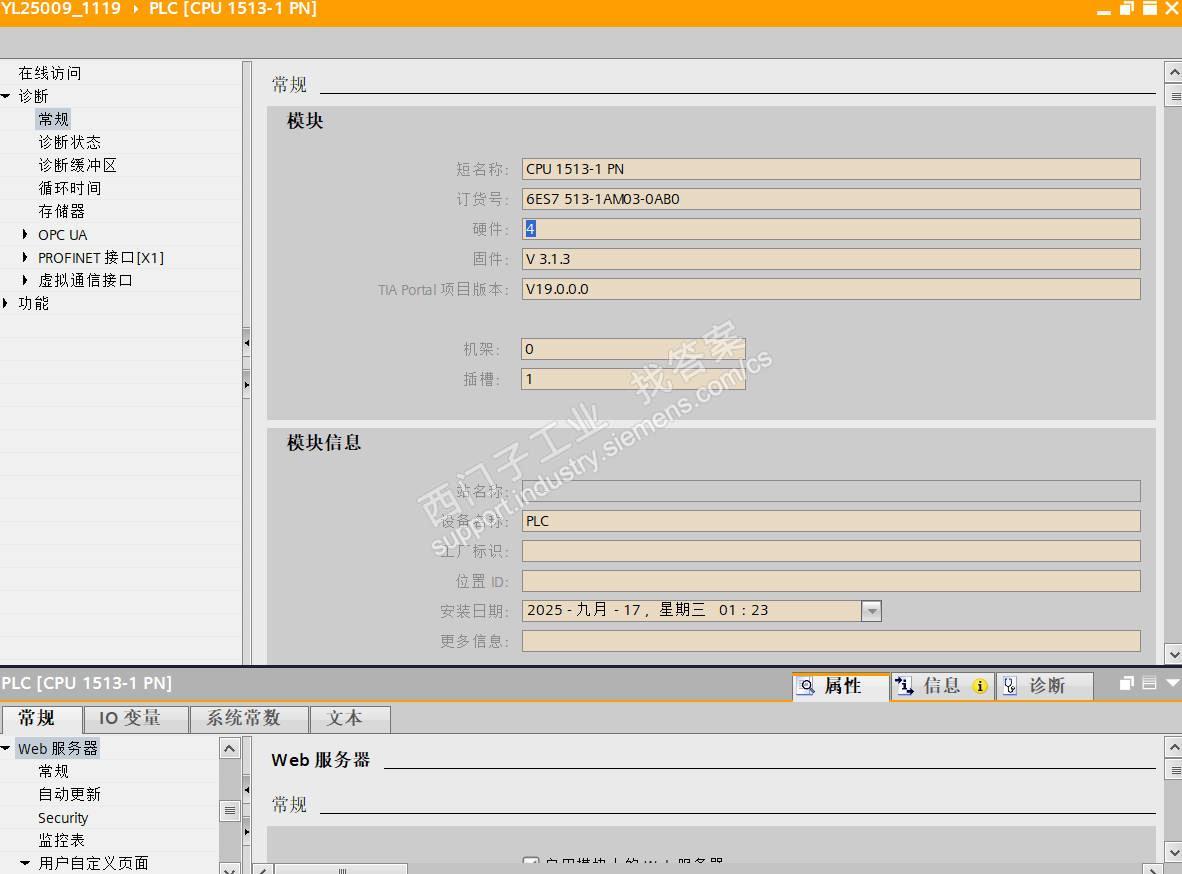This screenshot has height=874, width=1182.
Task: Click the 设备名称 field PLC
Action: coord(831,521)
